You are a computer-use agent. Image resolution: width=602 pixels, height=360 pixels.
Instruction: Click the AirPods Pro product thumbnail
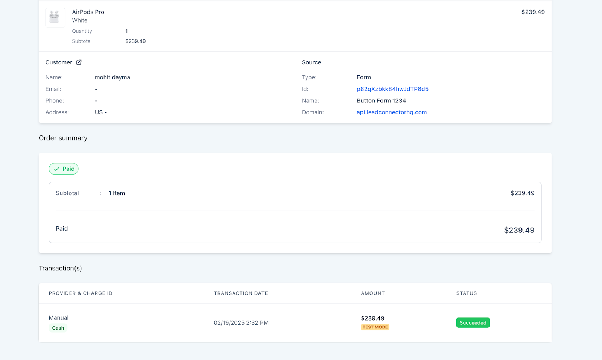pos(55,17)
